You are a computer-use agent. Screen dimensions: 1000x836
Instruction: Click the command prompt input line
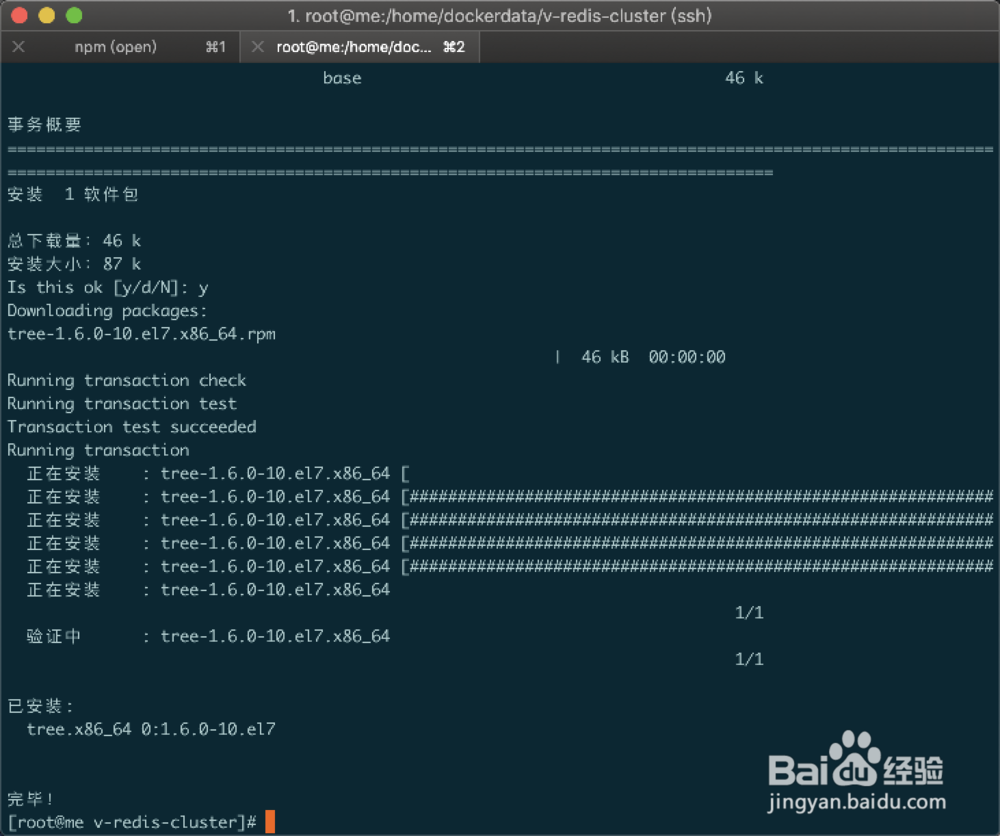130,821
